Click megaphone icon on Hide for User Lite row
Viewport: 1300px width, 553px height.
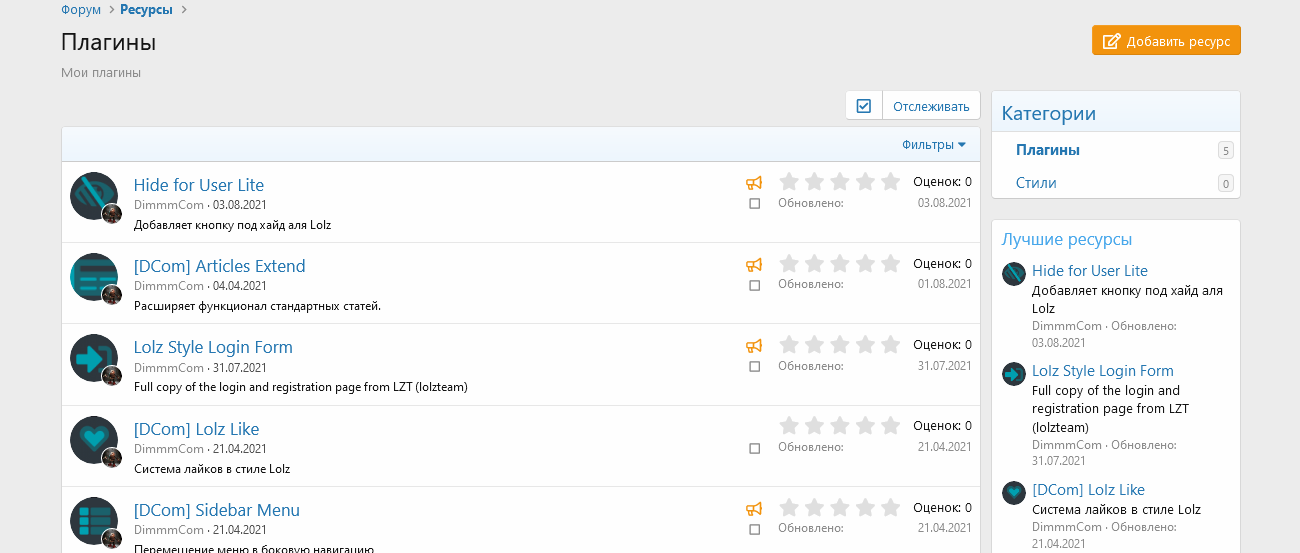[x=754, y=183]
